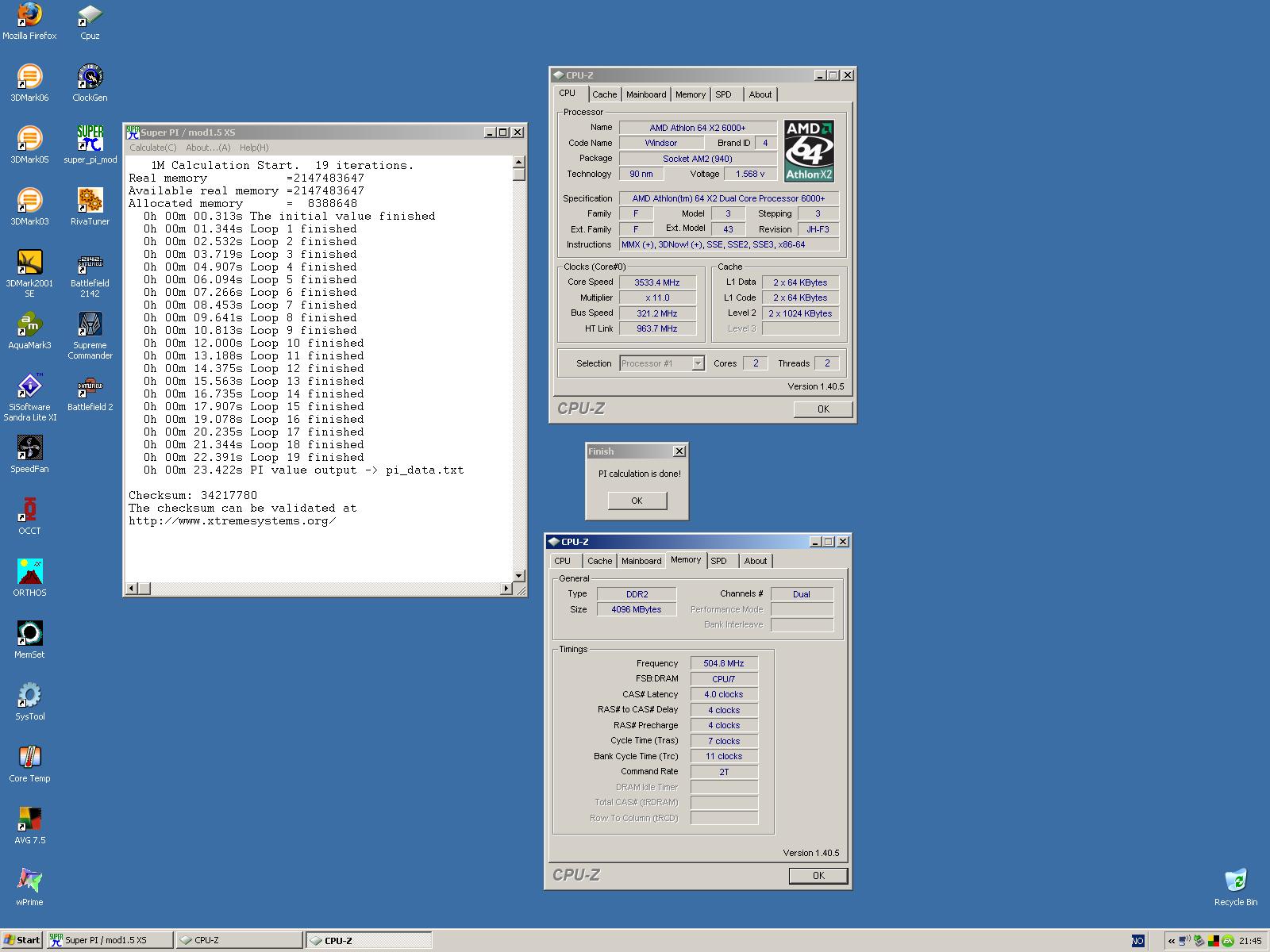The image size is (1270, 952).
Task: Launch Core Temp desktop icon
Action: pos(29,764)
